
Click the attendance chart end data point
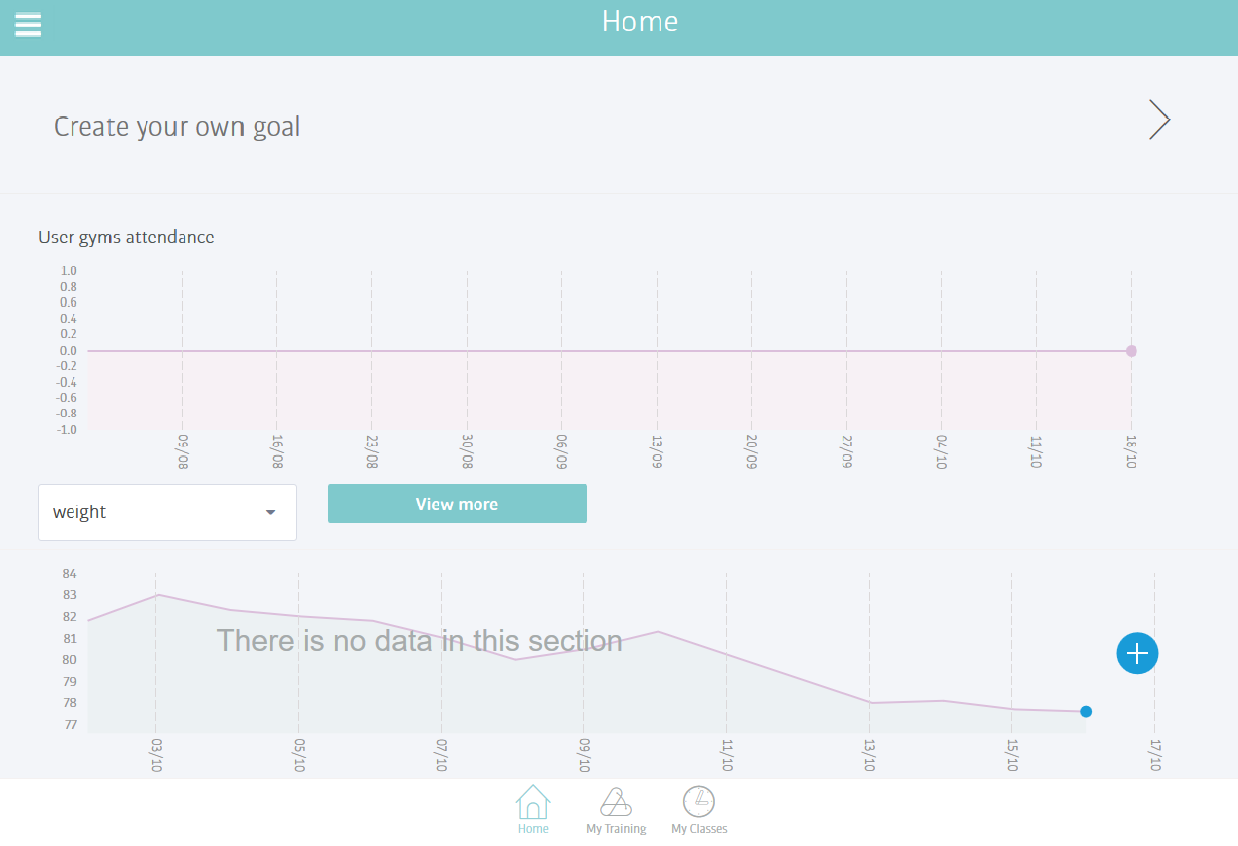tap(1131, 351)
